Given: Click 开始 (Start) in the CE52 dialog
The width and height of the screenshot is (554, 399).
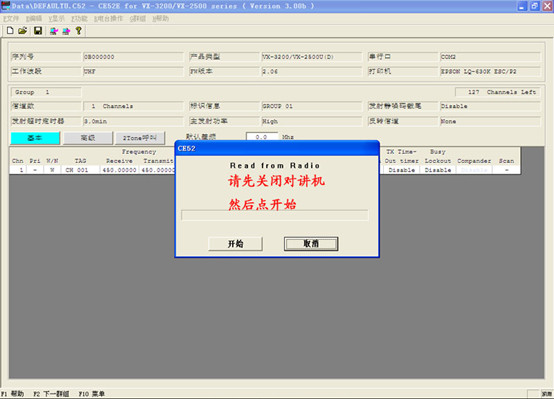Looking at the screenshot, I should (x=235, y=244).
